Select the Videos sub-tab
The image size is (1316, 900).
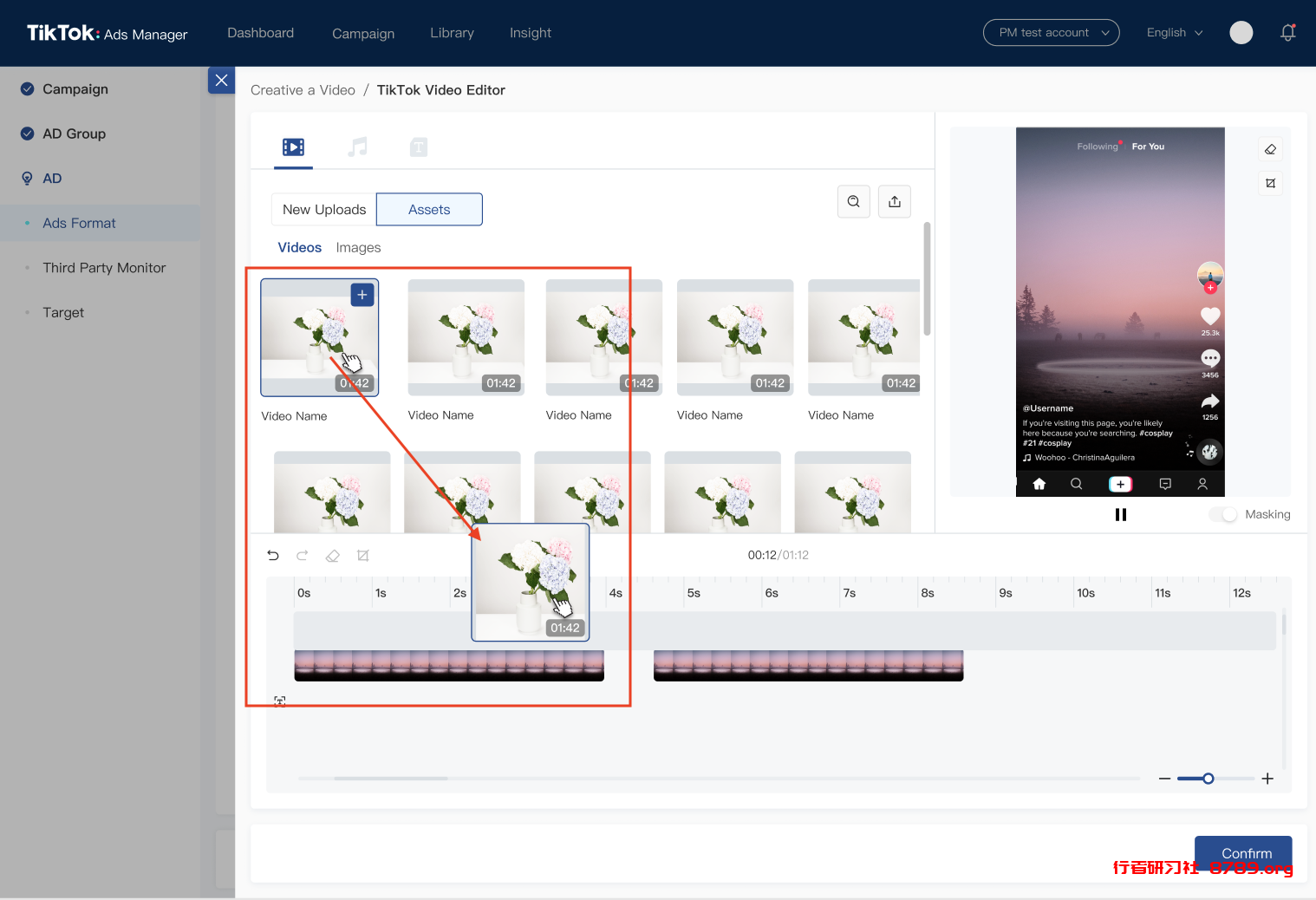[x=300, y=247]
